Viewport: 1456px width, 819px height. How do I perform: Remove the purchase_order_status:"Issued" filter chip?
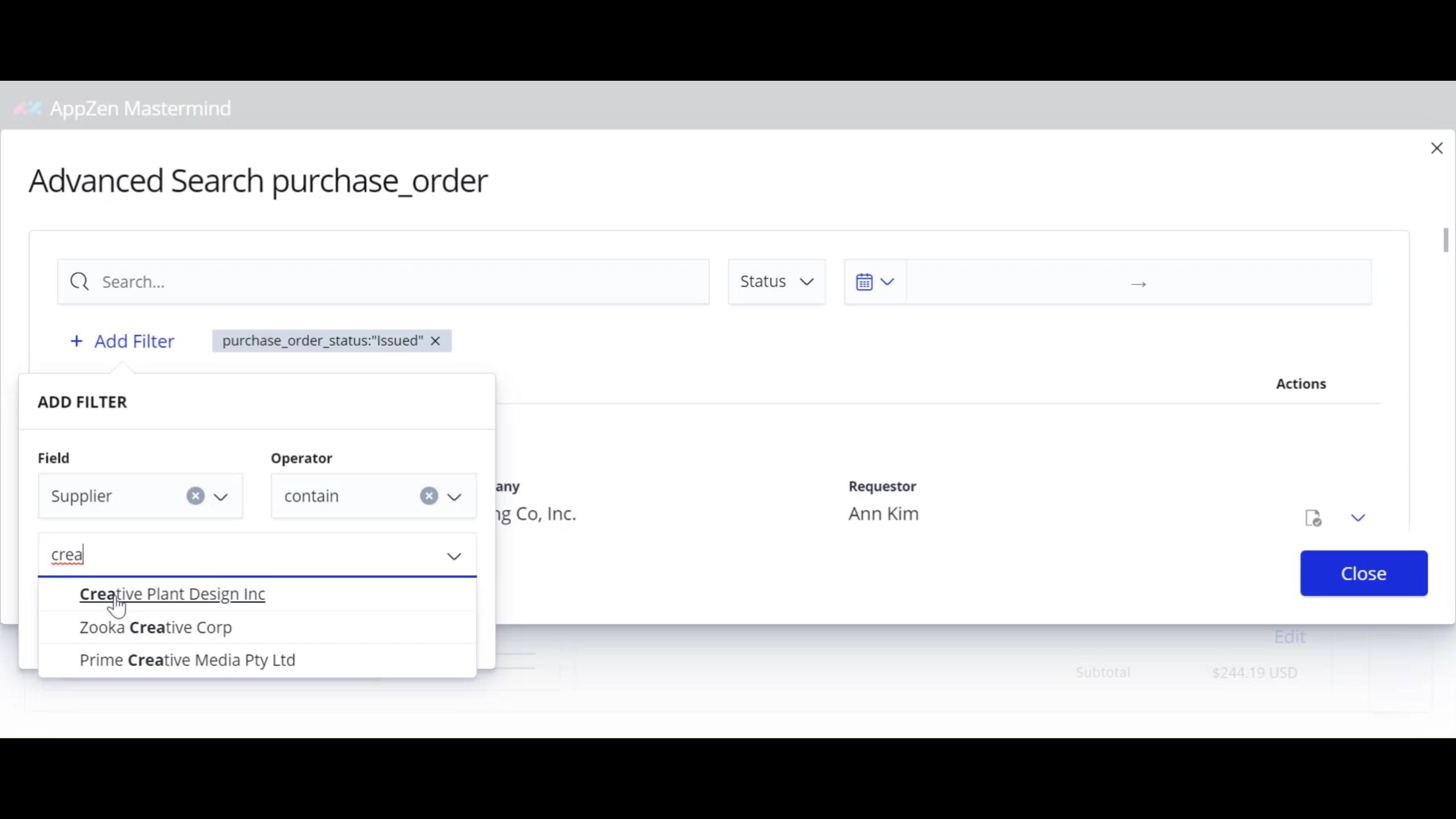coord(435,341)
